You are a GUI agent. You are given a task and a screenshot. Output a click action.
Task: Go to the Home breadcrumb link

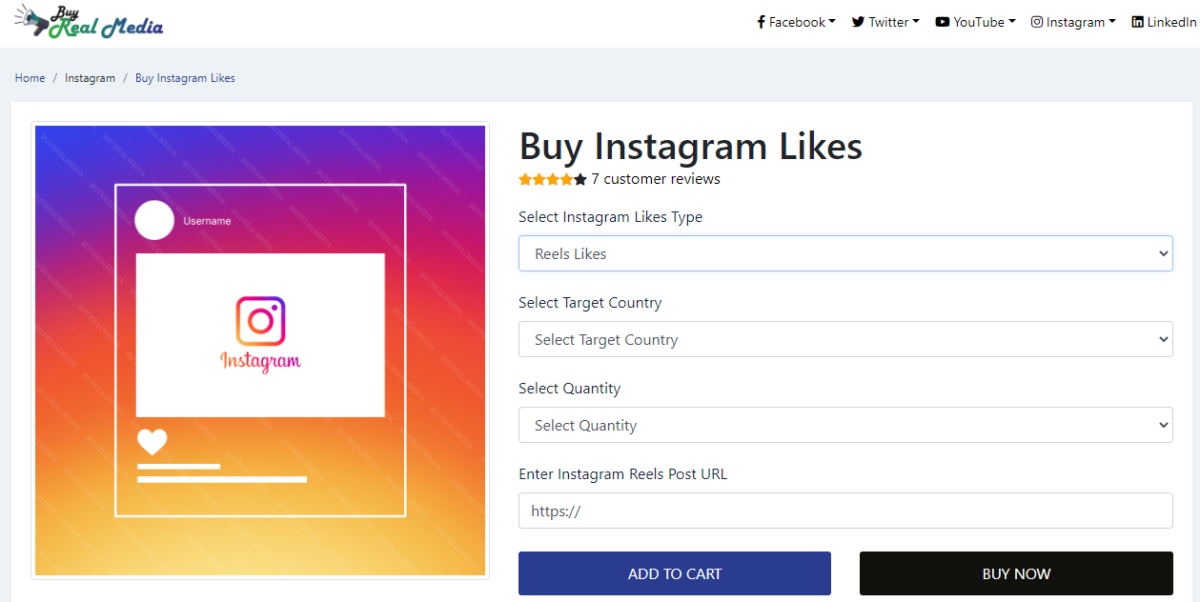[x=30, y=78]
